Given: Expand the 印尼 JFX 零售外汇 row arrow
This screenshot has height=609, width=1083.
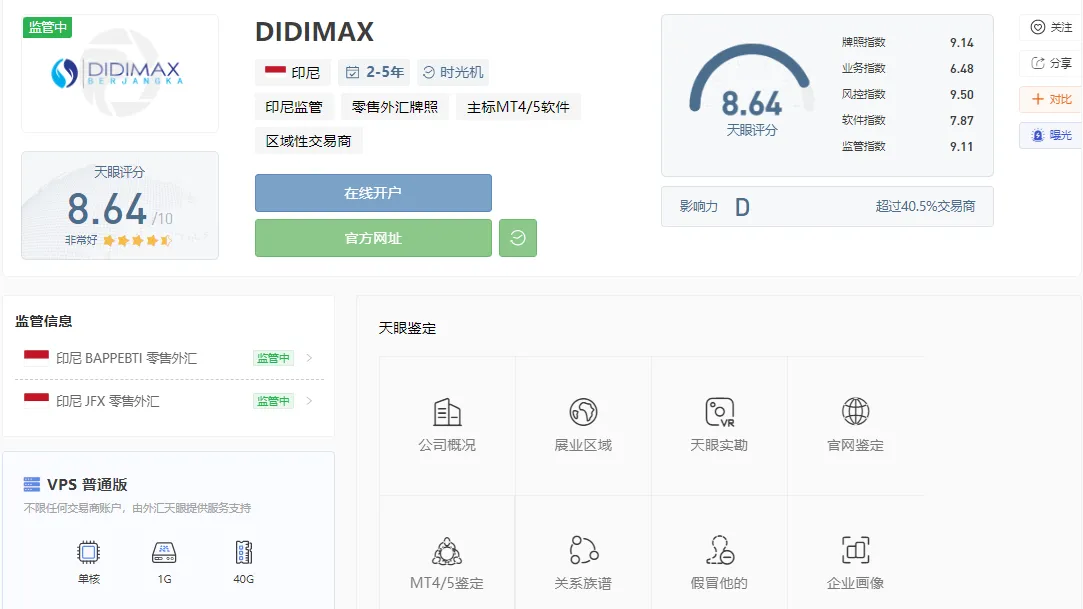Looking at the screenshot, I should pyautogui.click(x=309, y=400).
